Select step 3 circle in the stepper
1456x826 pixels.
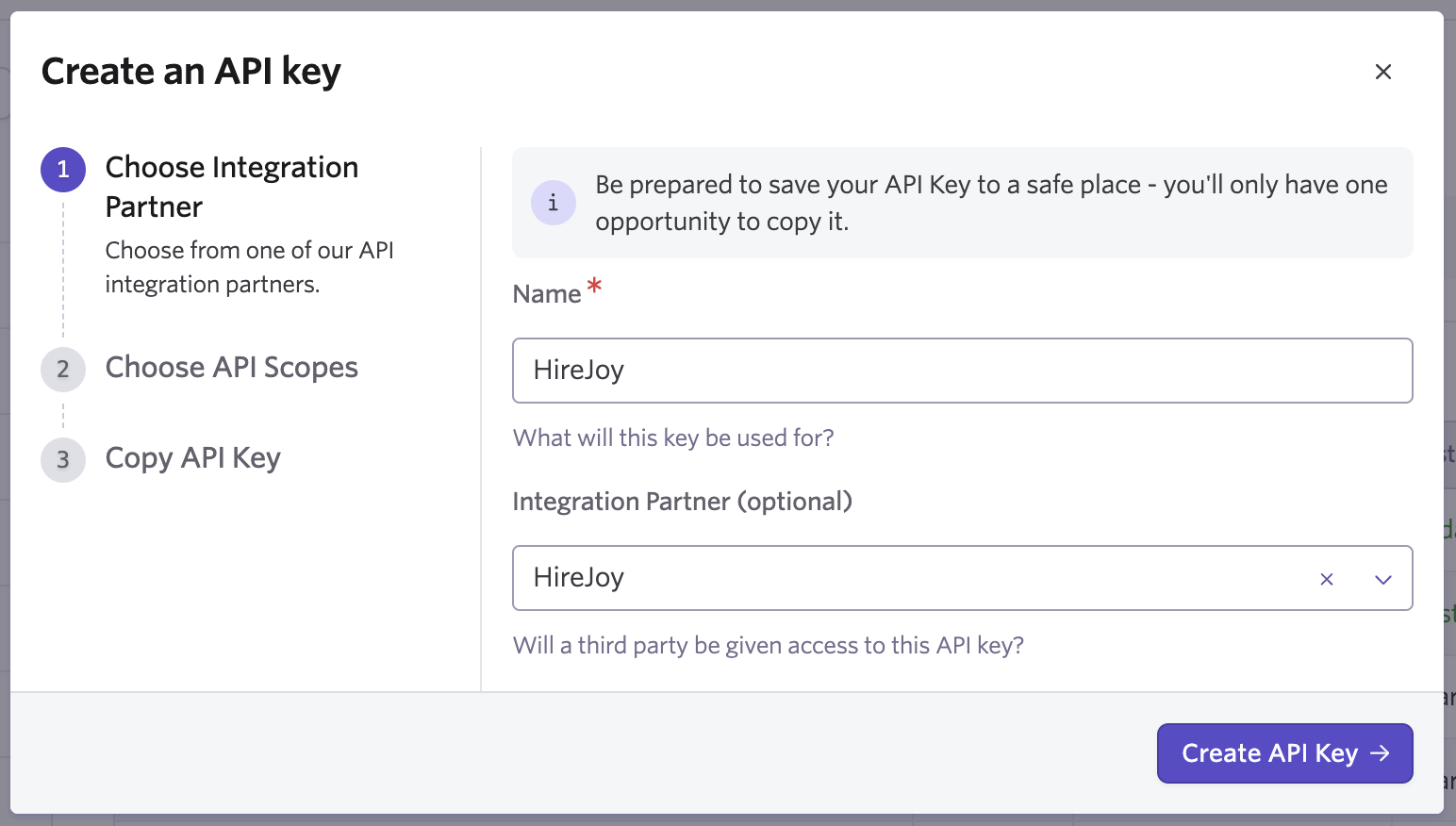click(63, 460)
